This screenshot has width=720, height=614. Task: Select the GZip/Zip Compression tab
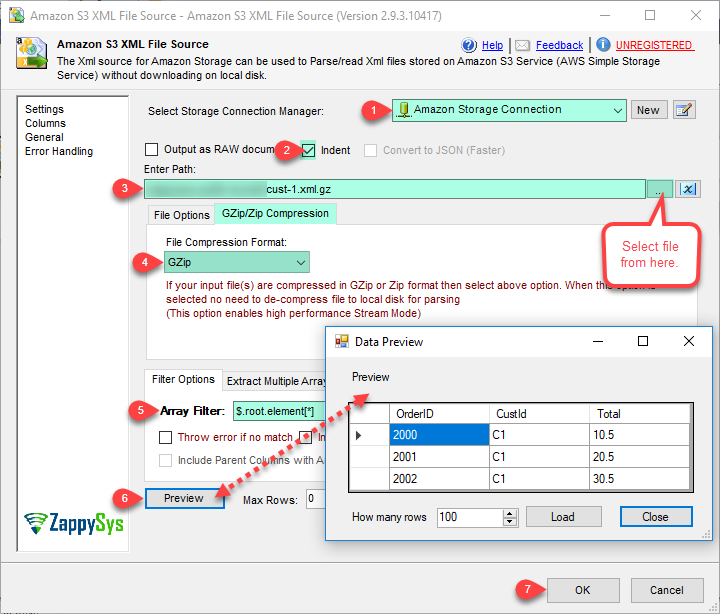(x=275, y=214)
